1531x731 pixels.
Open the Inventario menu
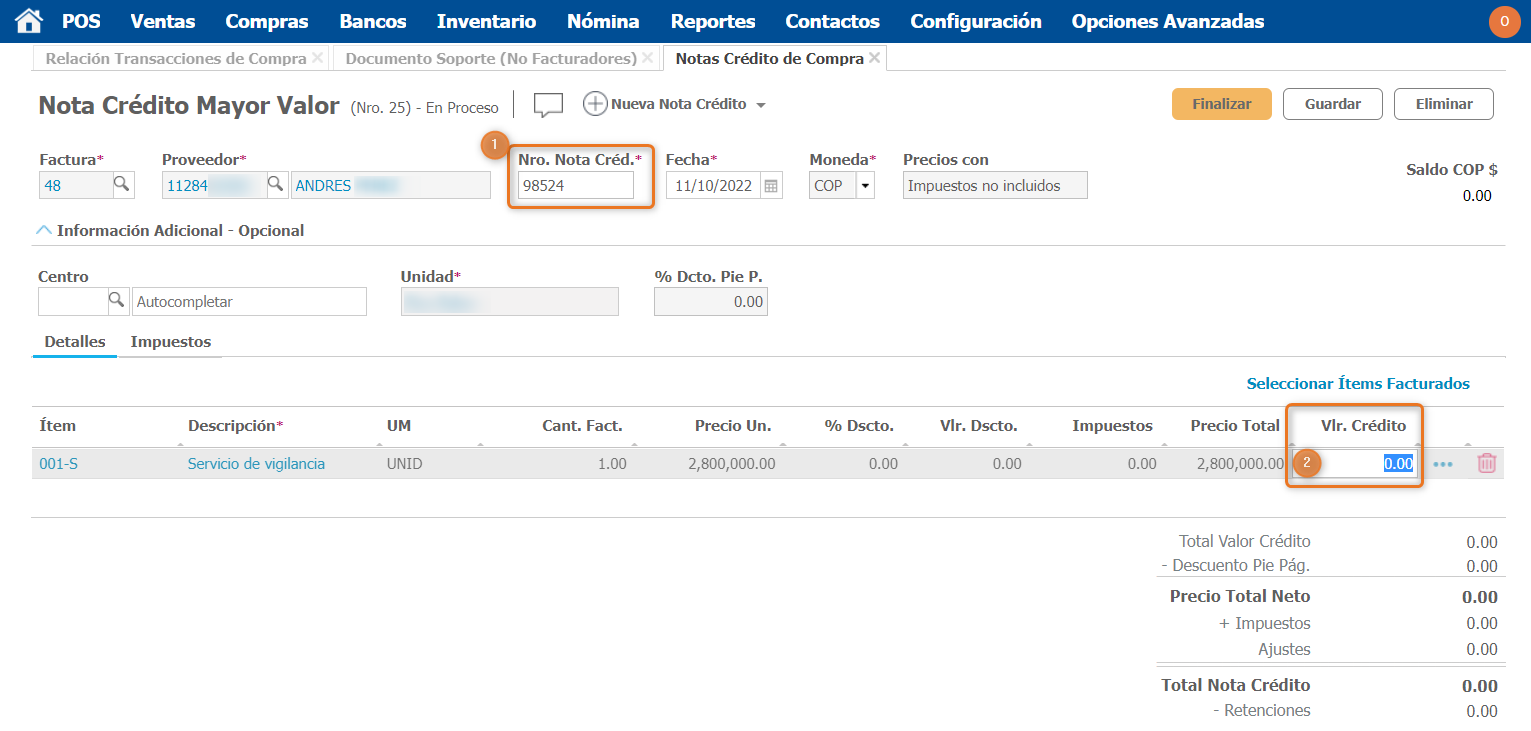click(487, 21)
